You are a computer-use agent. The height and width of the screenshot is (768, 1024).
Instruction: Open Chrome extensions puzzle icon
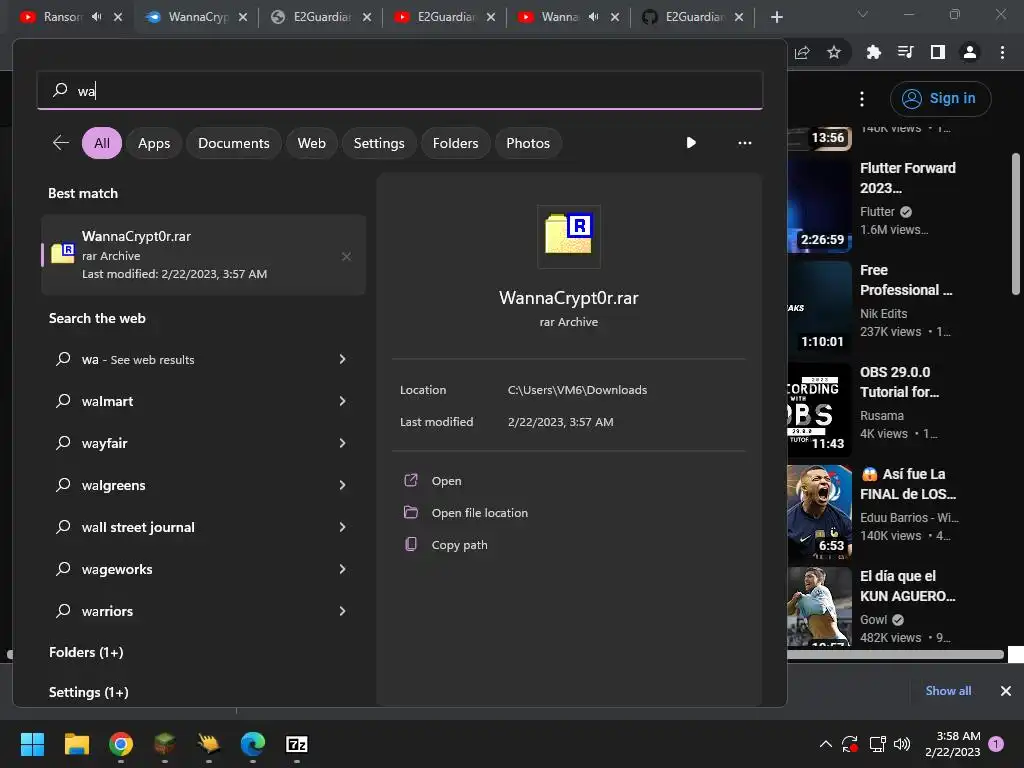pyautogui.click(x=873, y=52)
